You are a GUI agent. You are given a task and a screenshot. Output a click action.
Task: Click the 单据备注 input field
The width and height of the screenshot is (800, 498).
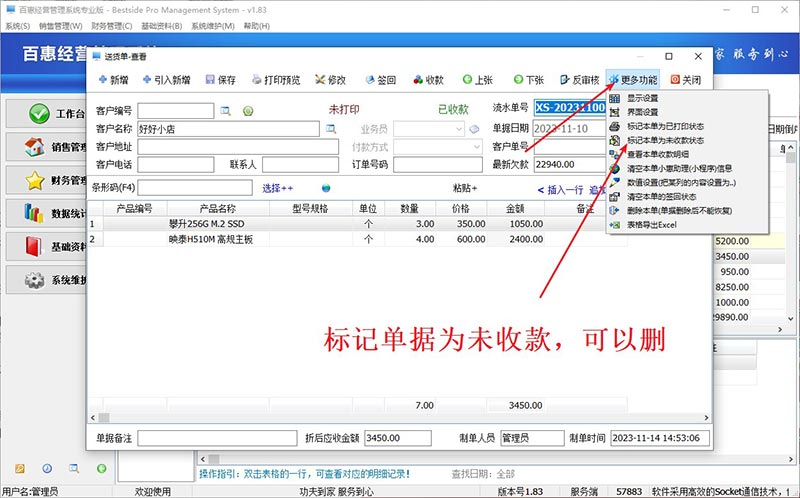coord(217,438)
